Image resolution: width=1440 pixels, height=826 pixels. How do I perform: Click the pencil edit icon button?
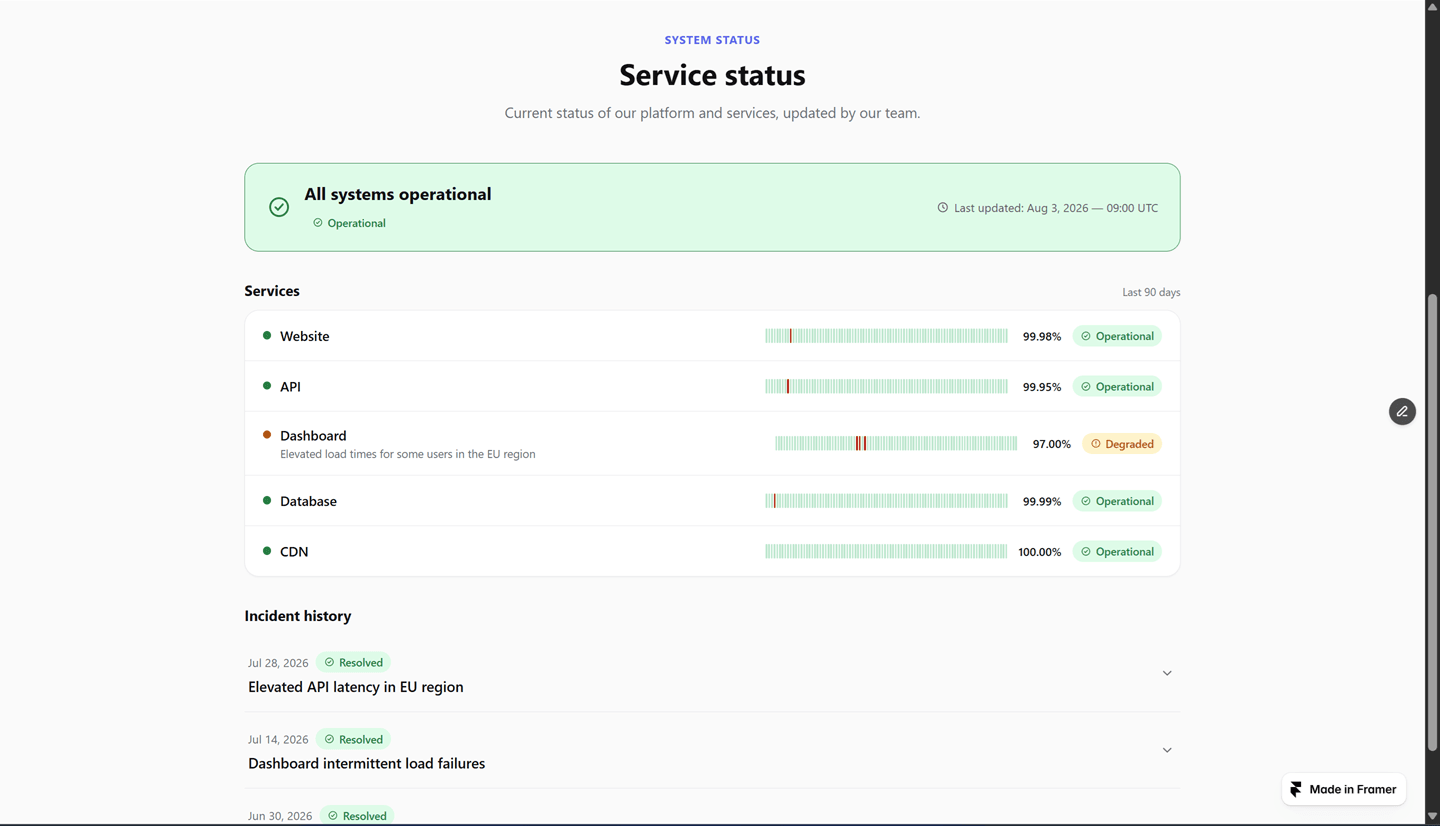[x=1402, y=412]
